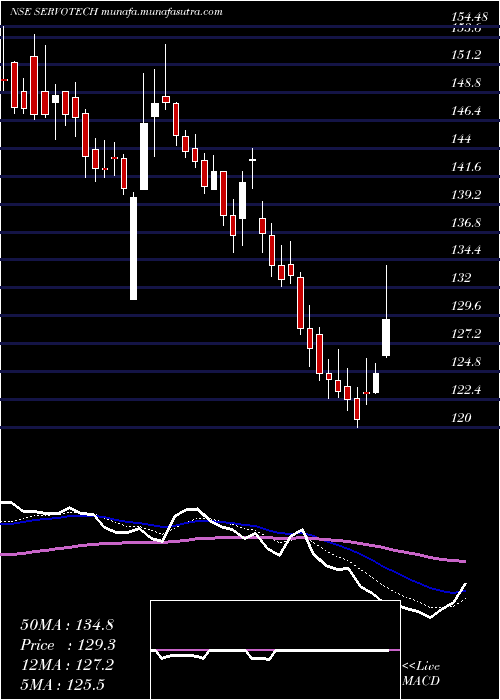This screenshot has width=500, height=700.
Task: Click the 151.2 price axis label
Action: point(466,55)
